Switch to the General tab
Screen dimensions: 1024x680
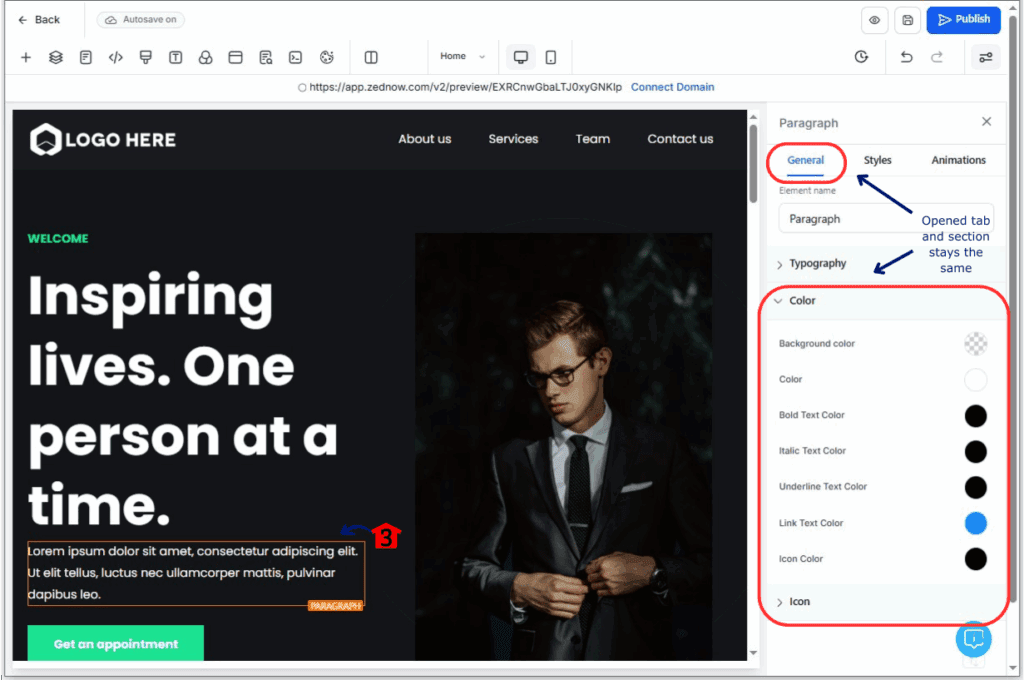coord(805,160)
